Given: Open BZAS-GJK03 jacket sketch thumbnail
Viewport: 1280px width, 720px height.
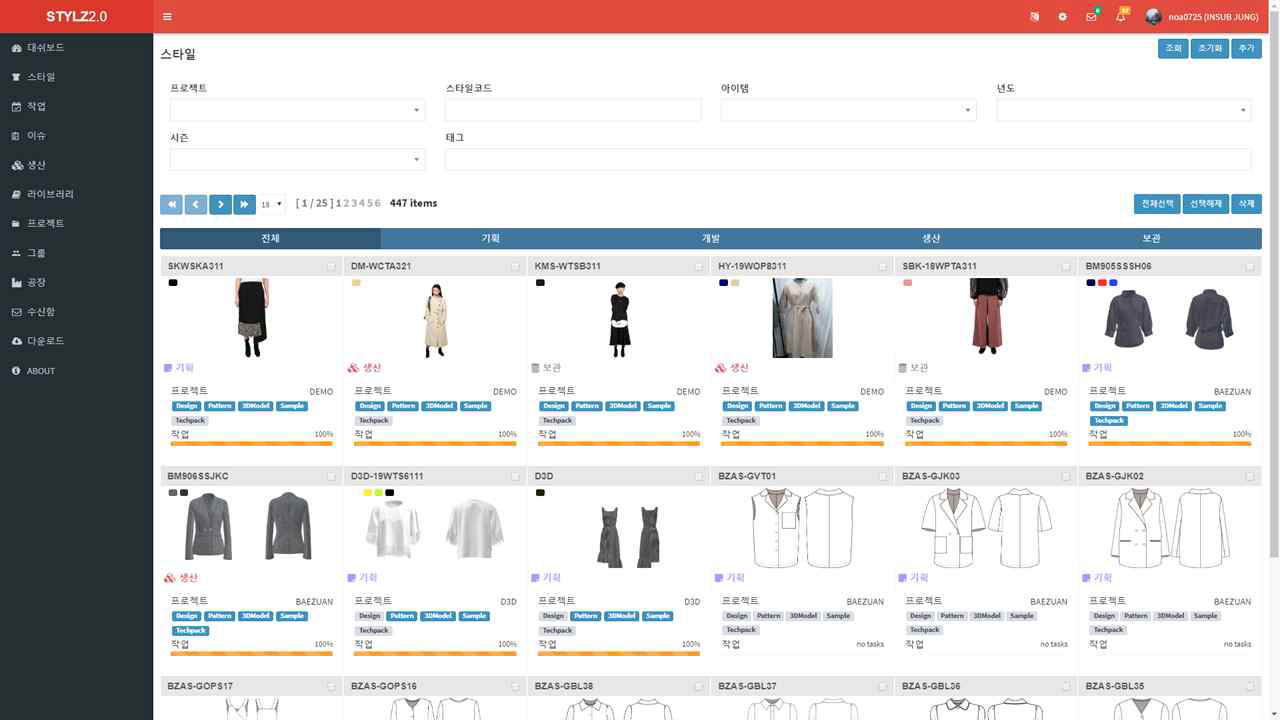Looking at the screenshot, I should click(986, 528).
